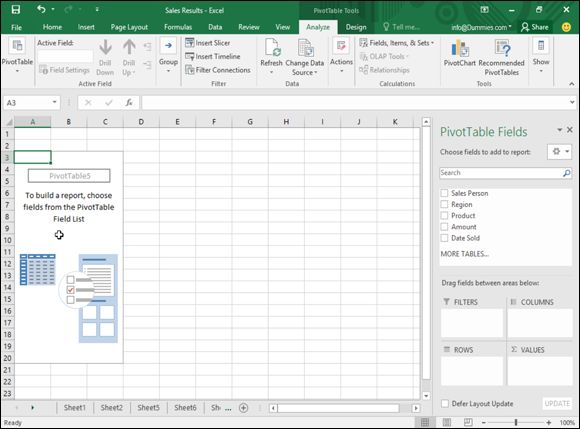Viewport: 580px width, 429px height.
Task: Click the Drill Up arrow
Action: (129, 57)
